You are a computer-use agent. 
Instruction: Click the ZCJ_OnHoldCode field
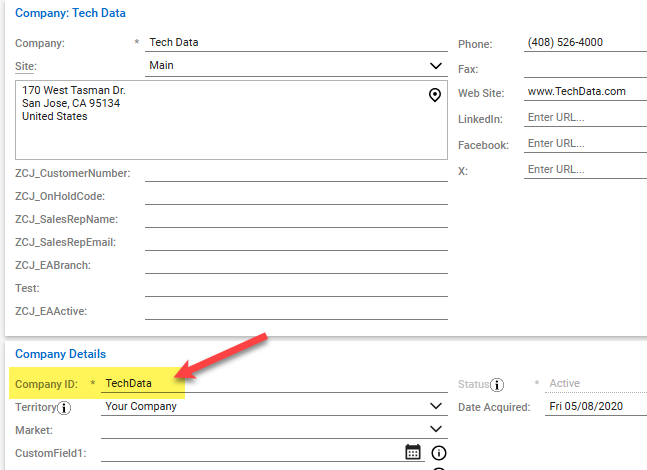pyautogui.click(x=296, y=196)
